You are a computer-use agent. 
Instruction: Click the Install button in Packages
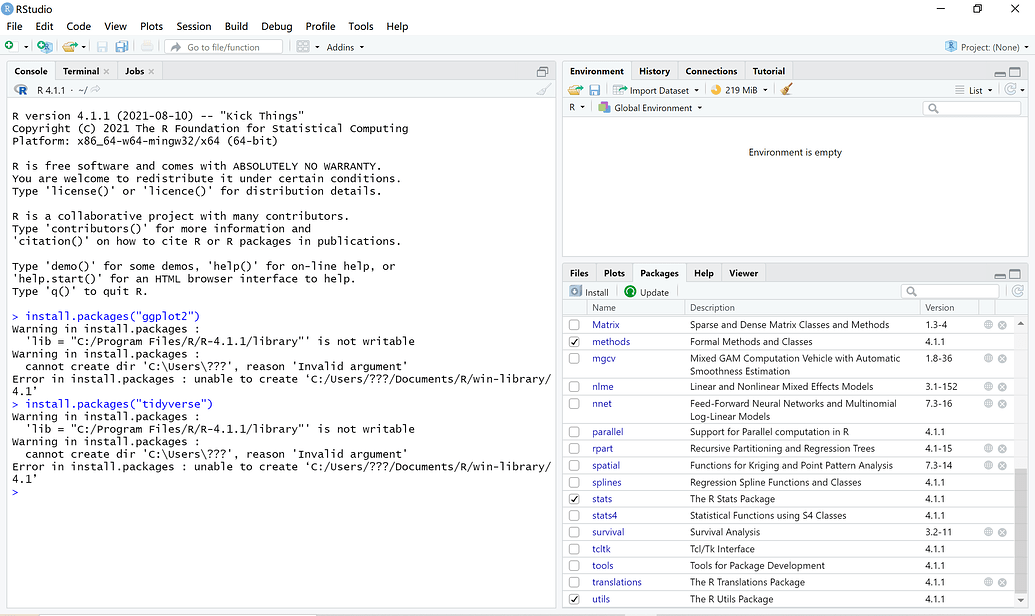(x=589, y=291)
